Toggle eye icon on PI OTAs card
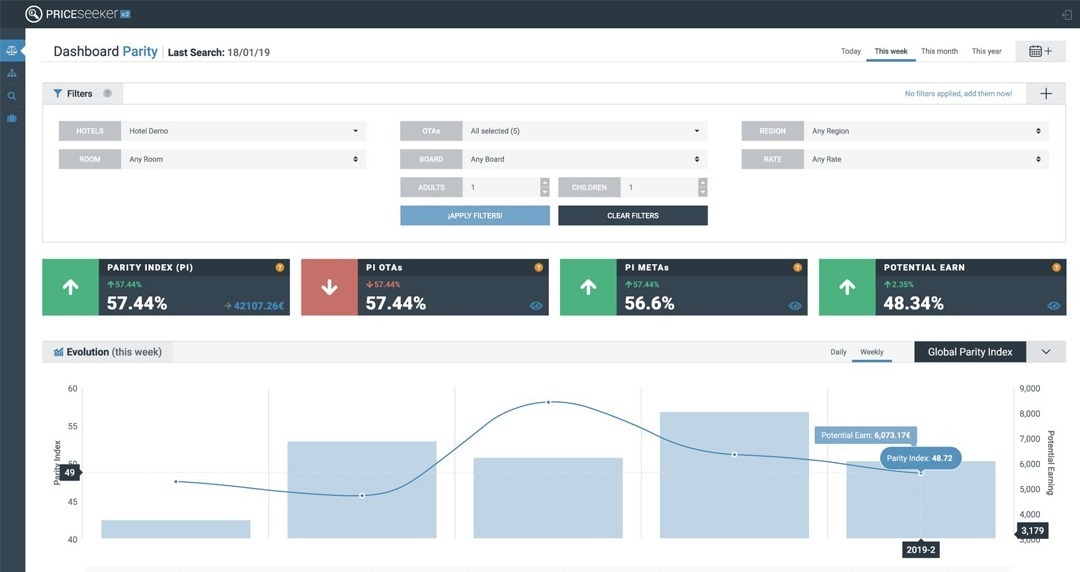 point(536,306)
